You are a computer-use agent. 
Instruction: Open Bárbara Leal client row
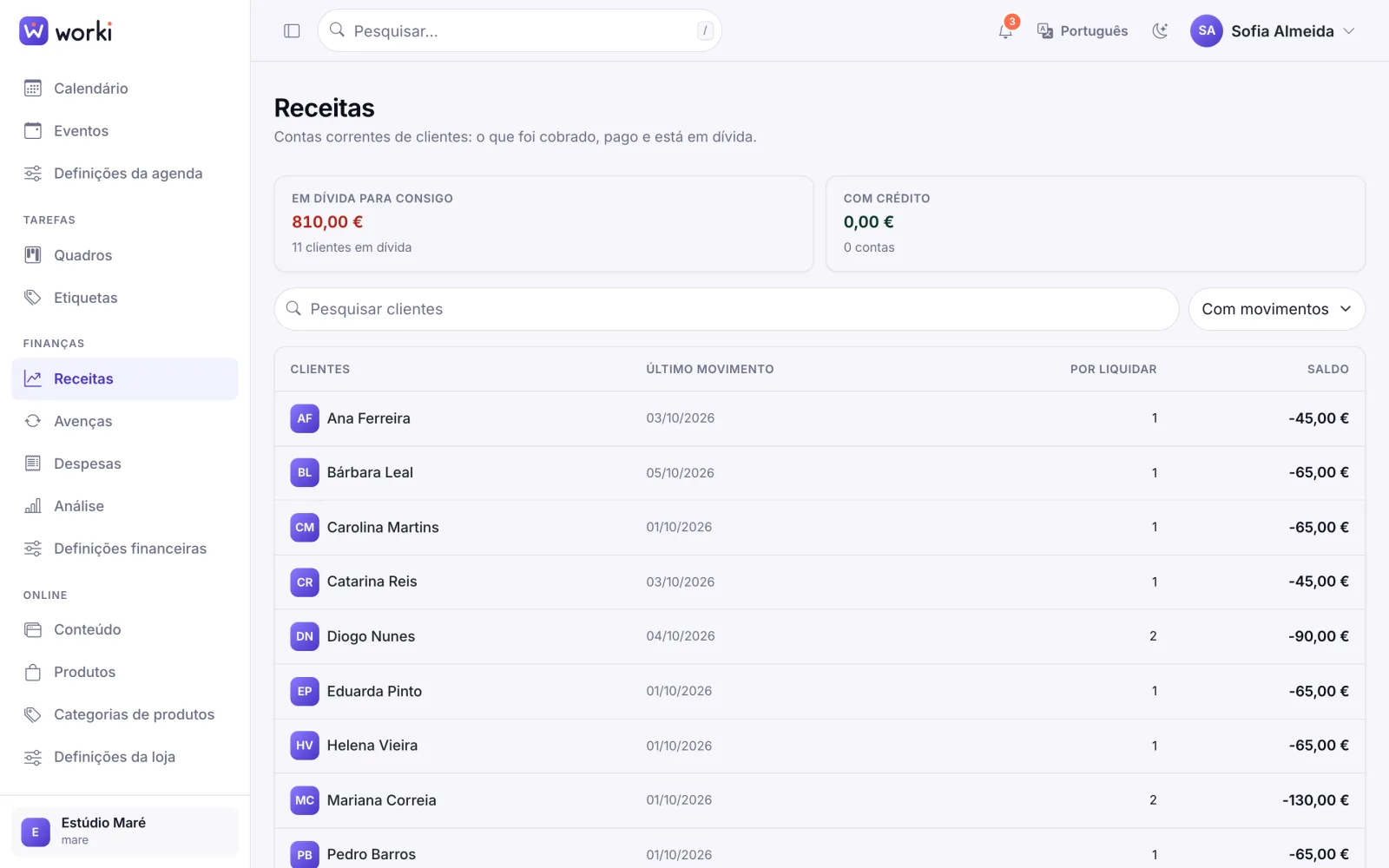coord(820,473)
